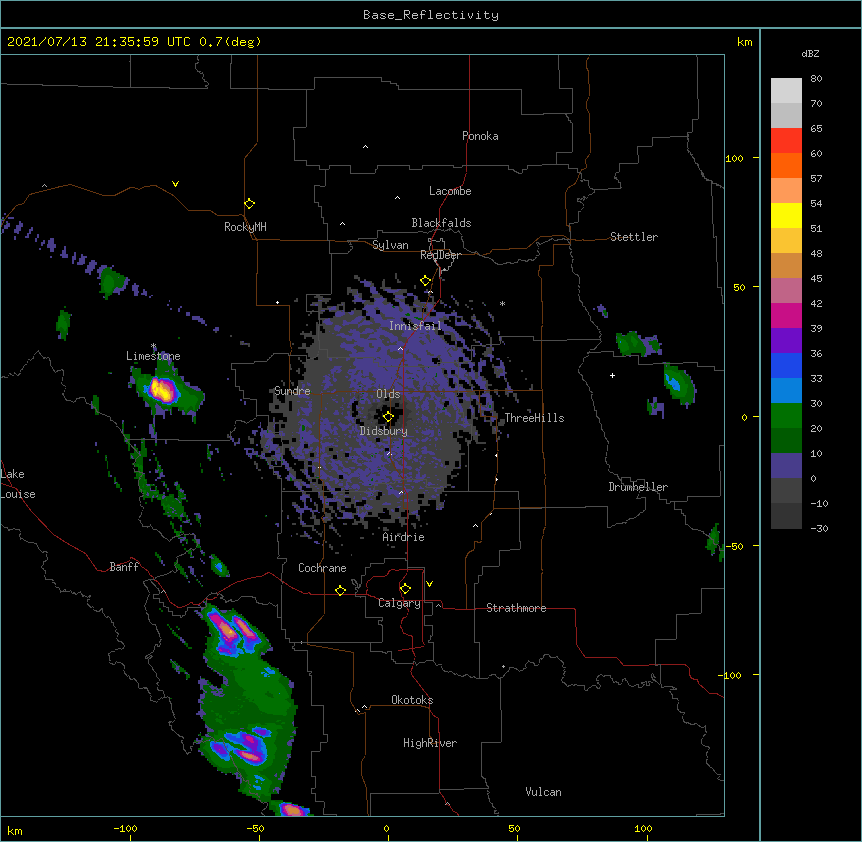Click the Vulcan label
Viewport: 862px width, 842px height.
pyautogui.click(x=543, y=792)
